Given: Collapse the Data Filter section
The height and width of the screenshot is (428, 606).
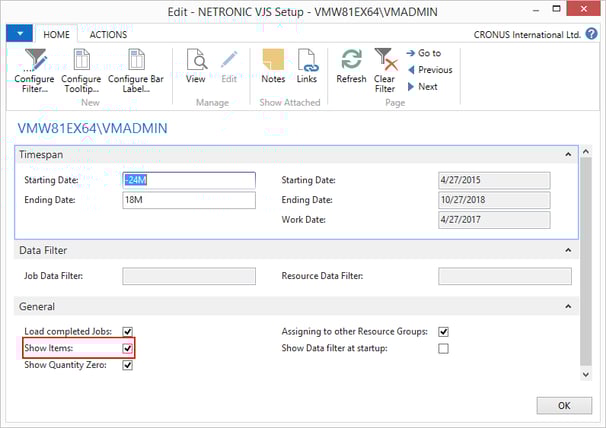Looking at the screenshot, I should pyautogui.click(x=568, y=250).
